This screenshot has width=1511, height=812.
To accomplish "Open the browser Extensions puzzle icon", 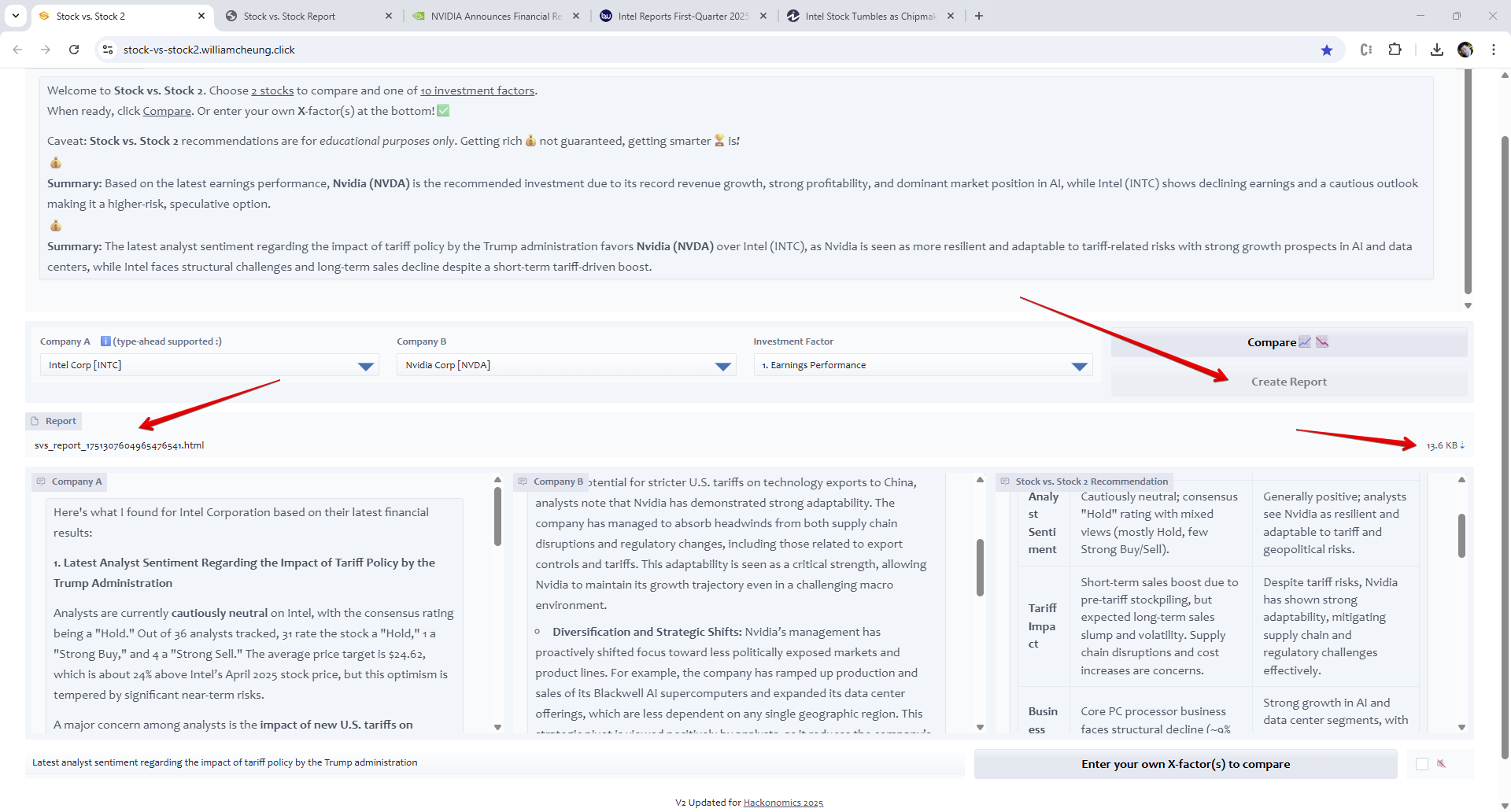I will tap(1395, 50).
